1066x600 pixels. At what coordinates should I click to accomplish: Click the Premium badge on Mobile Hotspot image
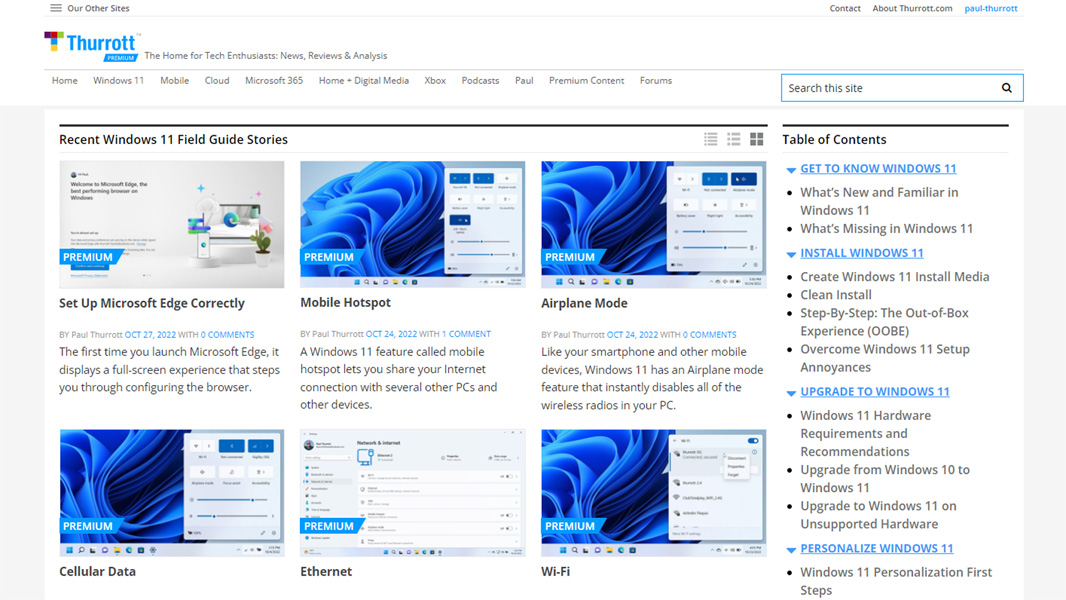[329, 257]
